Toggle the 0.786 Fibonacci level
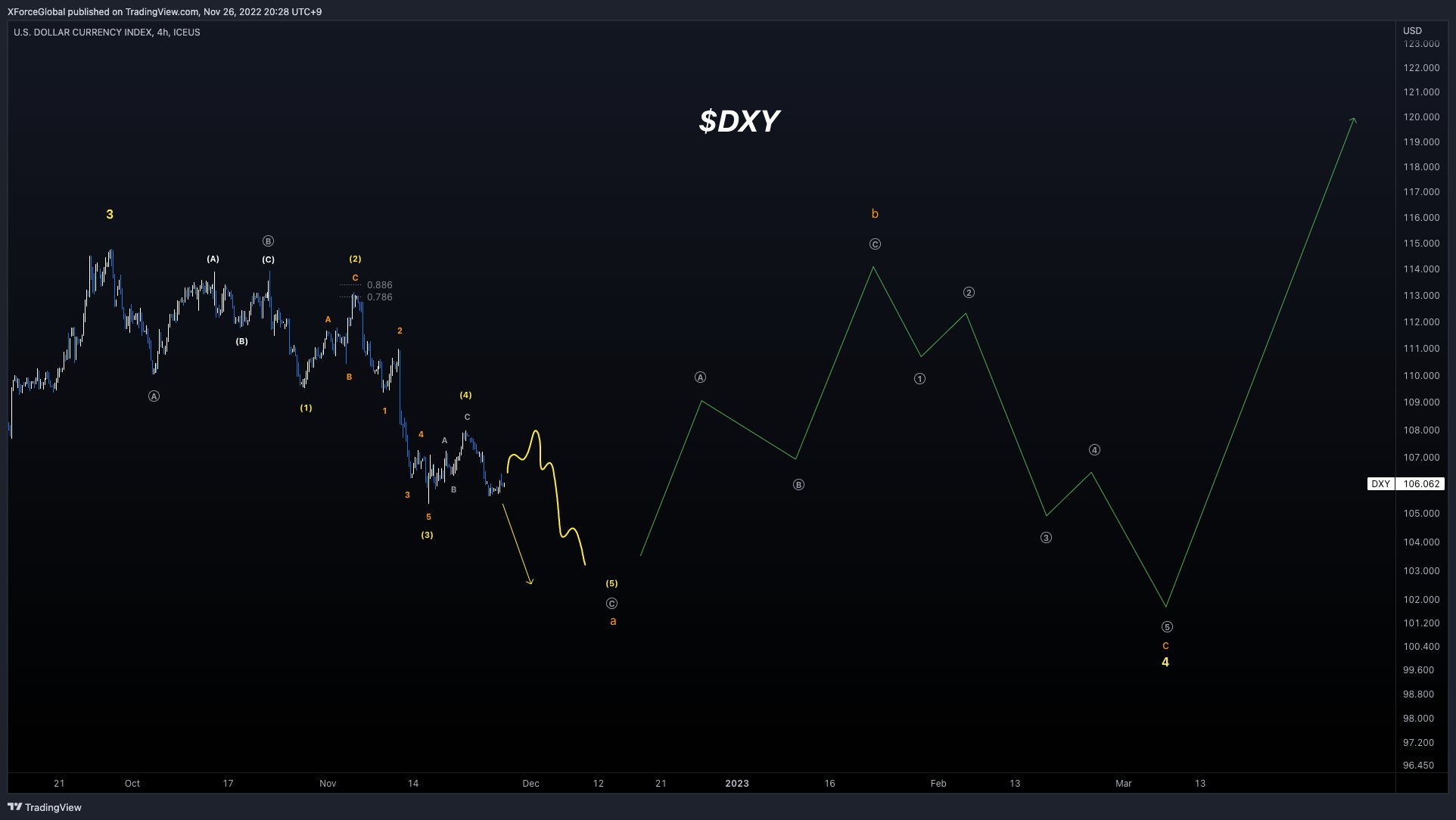This screenshot has height=820, width=1456. 378,297
